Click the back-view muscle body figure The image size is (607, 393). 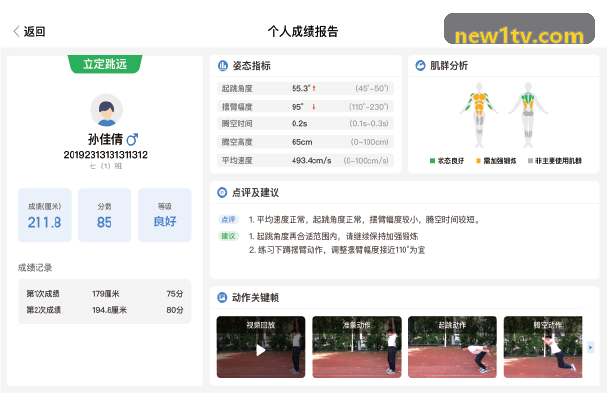tap(528, 115)
